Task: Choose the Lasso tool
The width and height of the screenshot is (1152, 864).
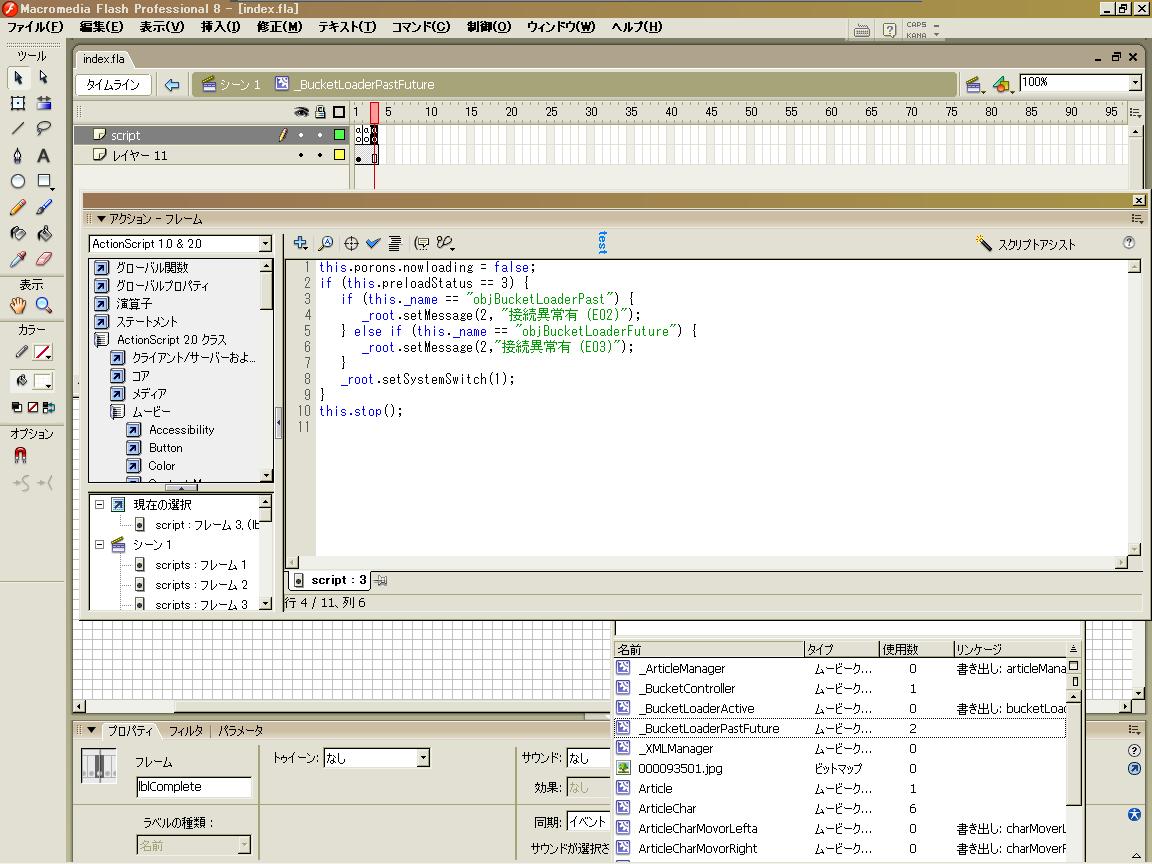Action: click(43, 129)
